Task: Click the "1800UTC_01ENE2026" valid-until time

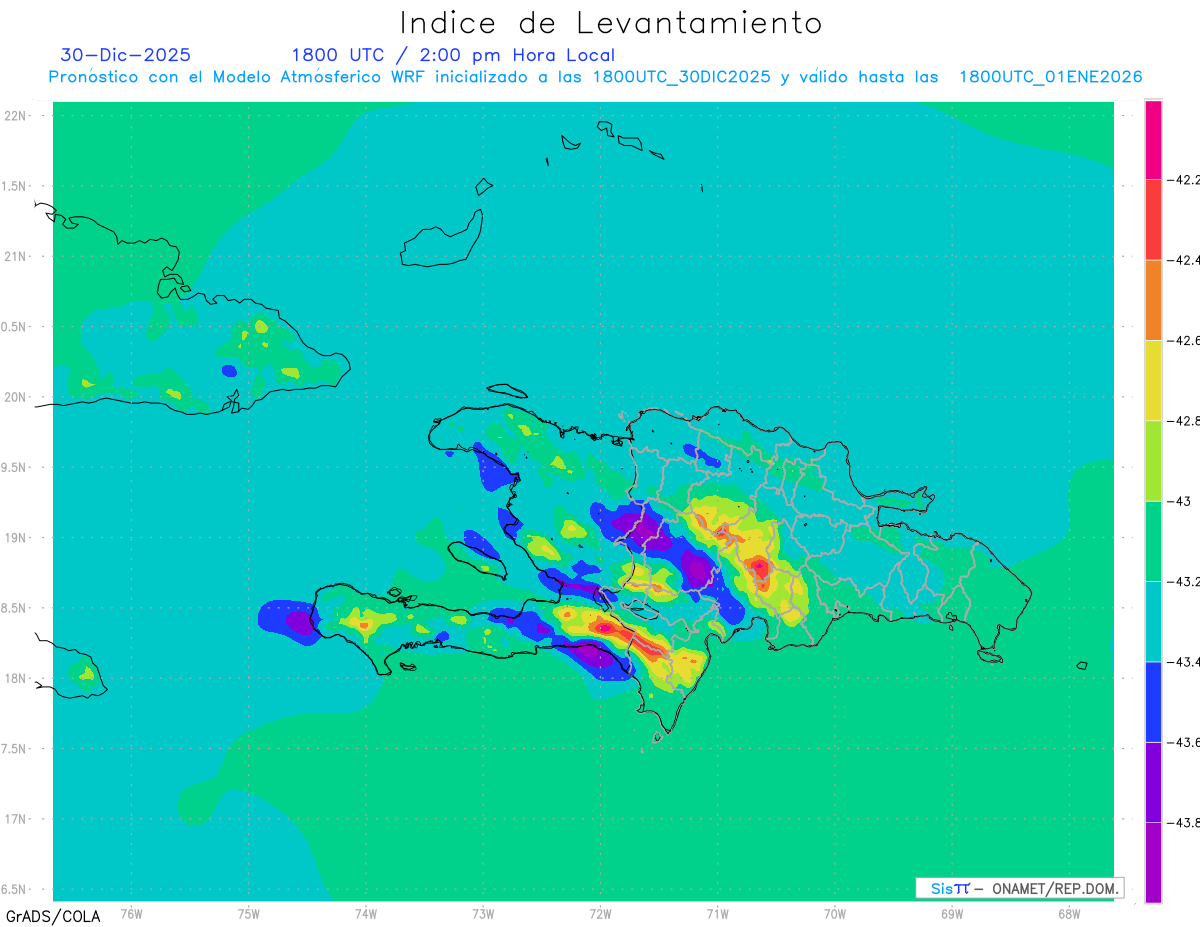Action: click(1051, 77)
